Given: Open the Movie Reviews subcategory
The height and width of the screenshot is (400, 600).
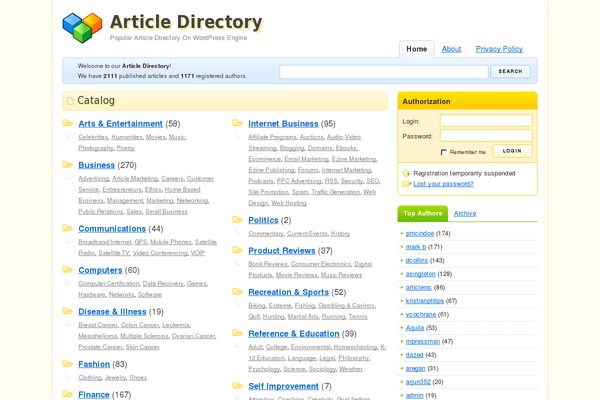Looking at the screenshot, I should pyautogui.click(x=297, y=275).
